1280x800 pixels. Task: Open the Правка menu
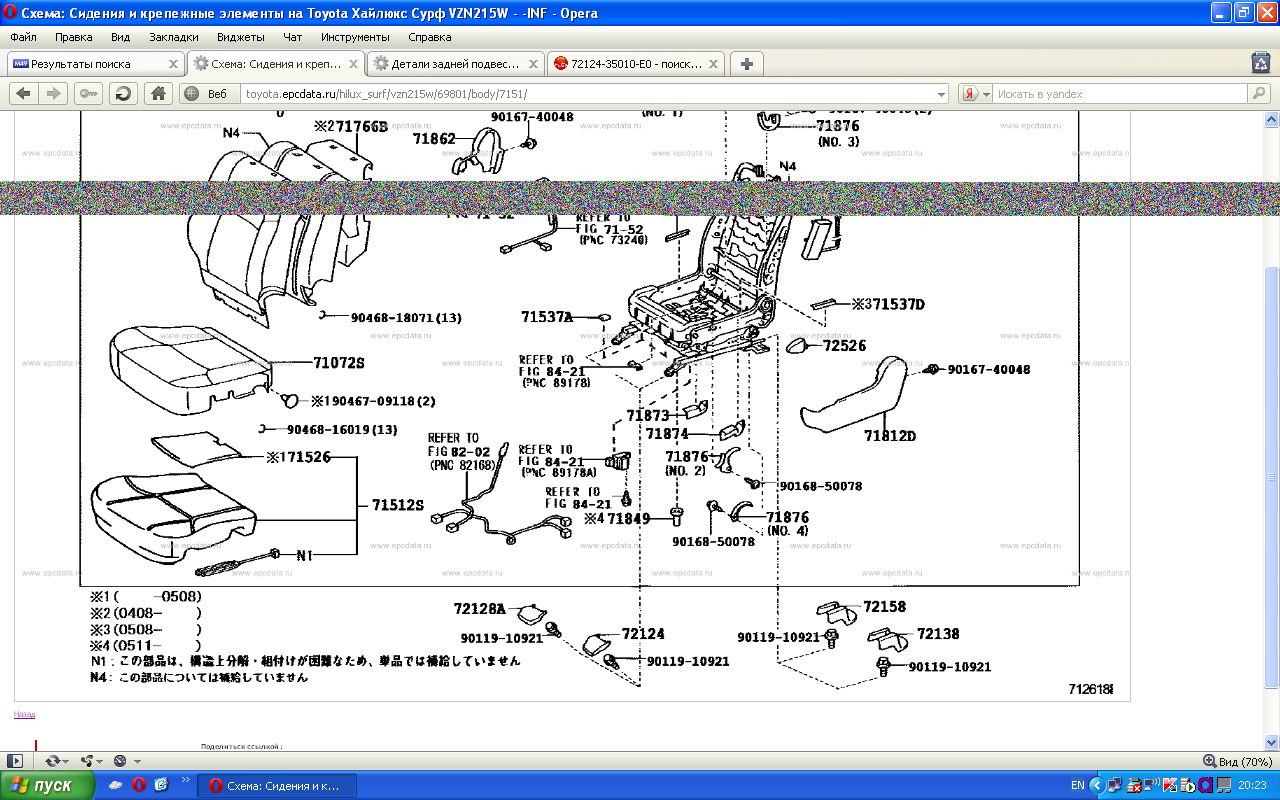pyautogui.click(x=74, y=37)
